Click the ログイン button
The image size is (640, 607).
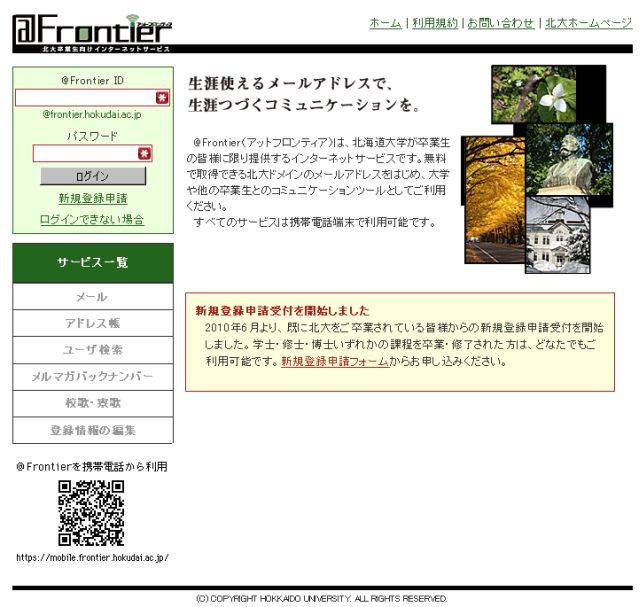[93, 176]
